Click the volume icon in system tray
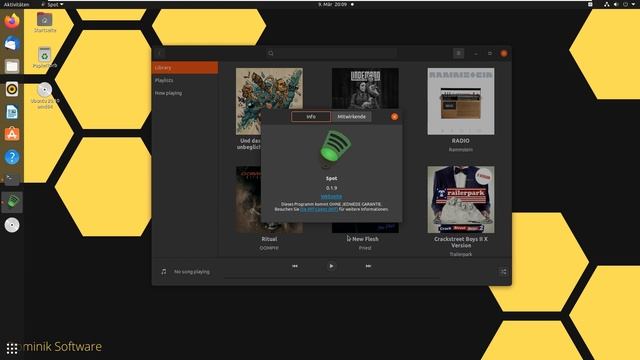The image size is (640, 360). point(616,4)
